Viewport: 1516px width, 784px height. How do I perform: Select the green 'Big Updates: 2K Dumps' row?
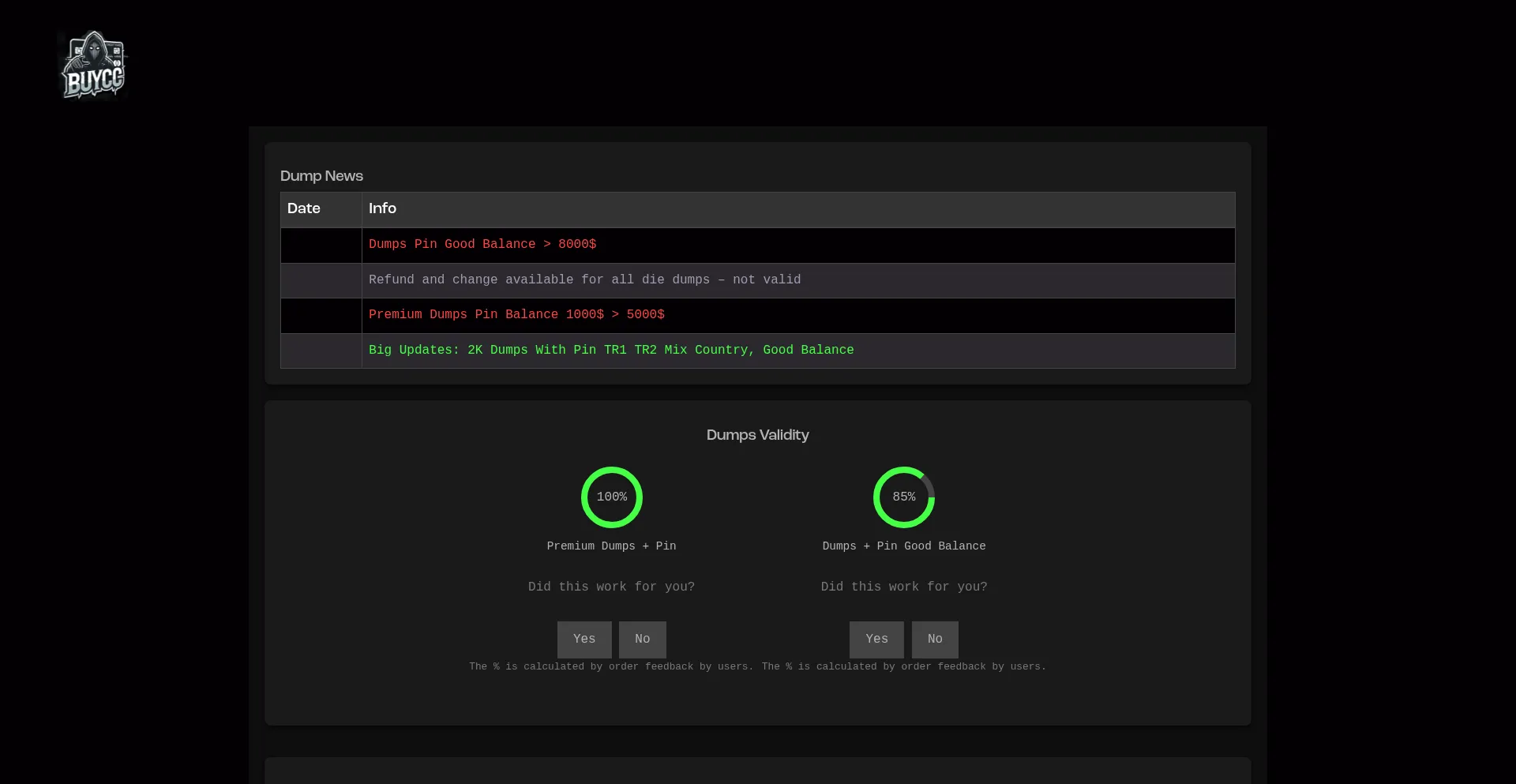tap(610, 351)
